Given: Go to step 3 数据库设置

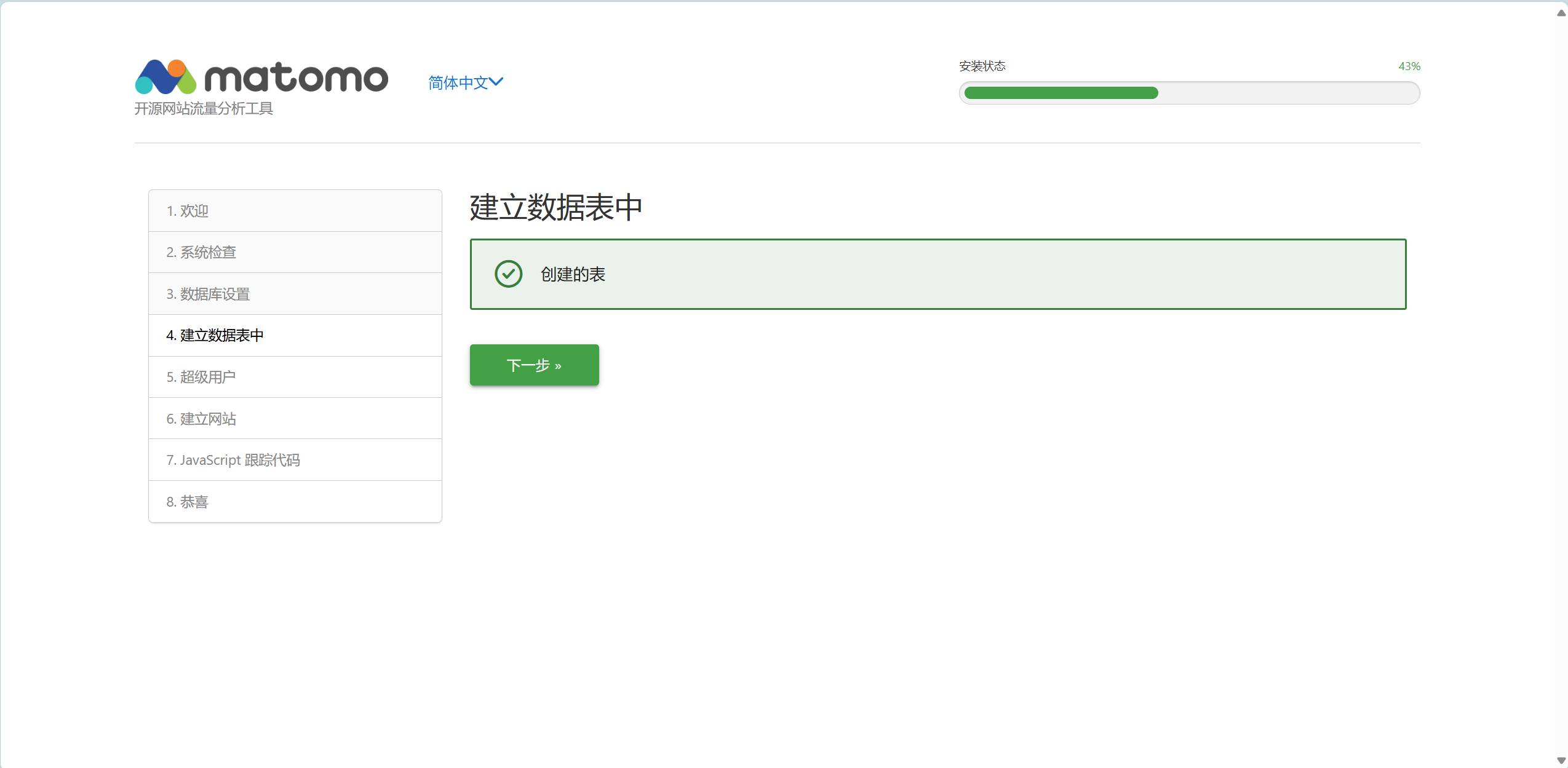Looking at the screenshot, I should (x=208, y=294).
